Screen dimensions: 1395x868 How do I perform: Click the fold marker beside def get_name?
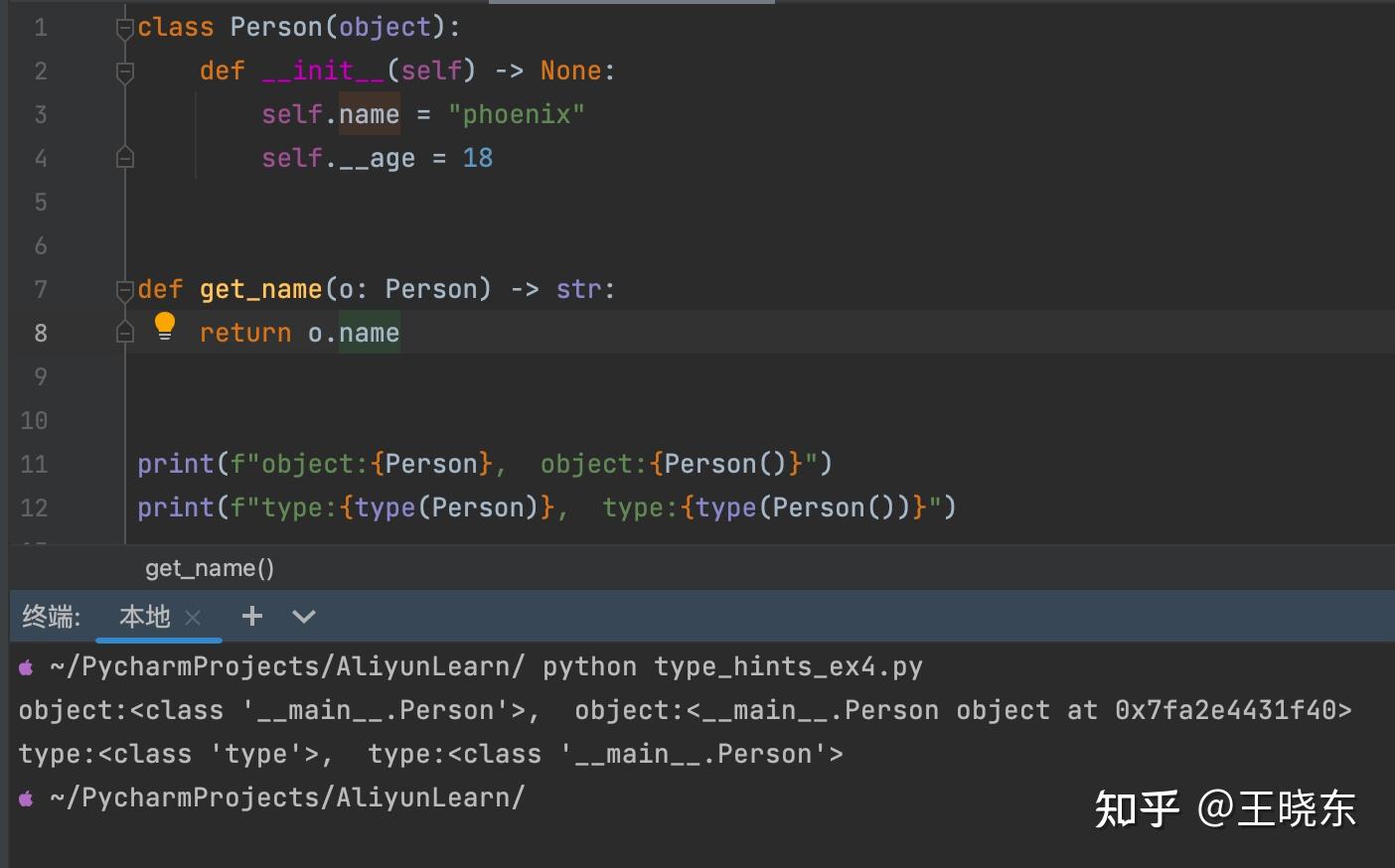pyautogui.click(x=124, y=290)
